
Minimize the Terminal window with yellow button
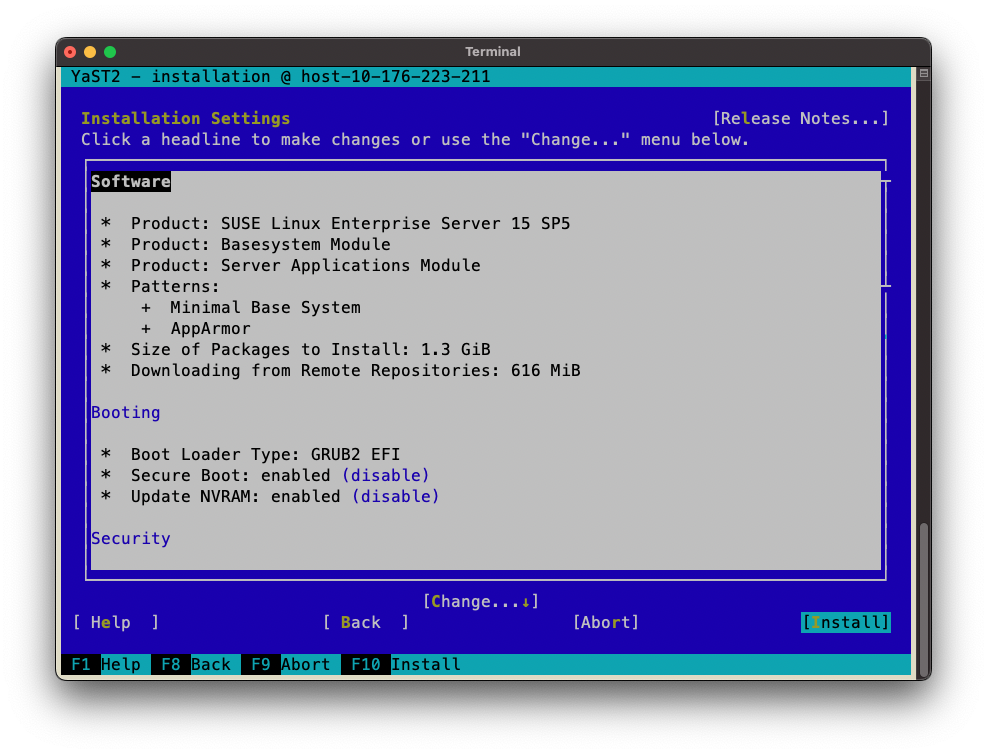90,52
